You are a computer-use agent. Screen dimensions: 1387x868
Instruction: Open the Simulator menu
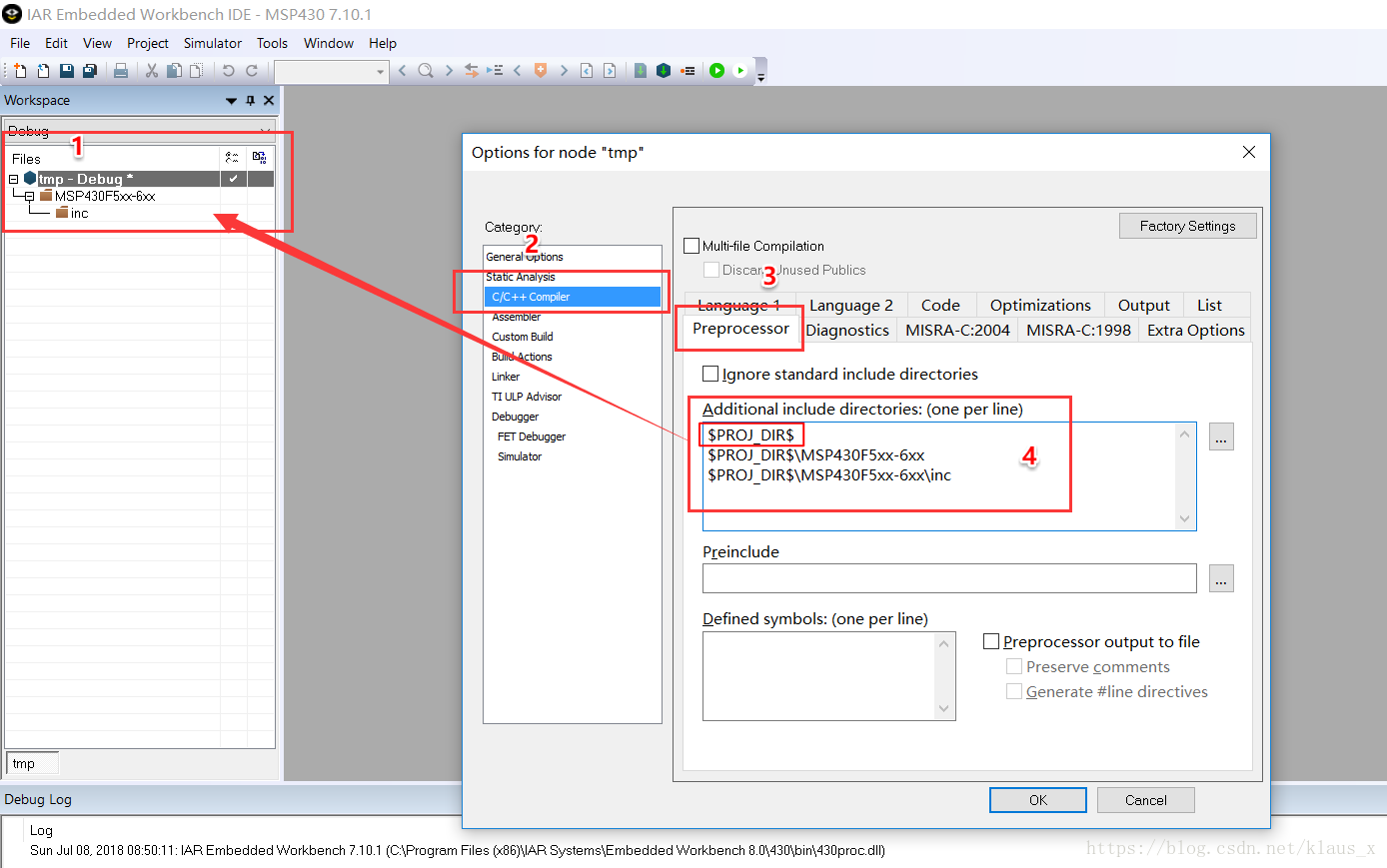(213, 43)
